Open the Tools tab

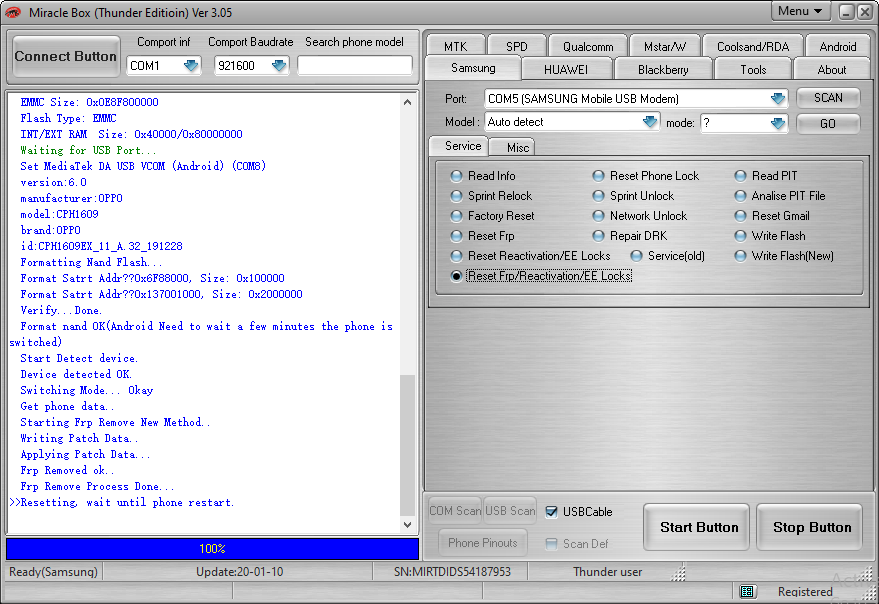(753, 70)
